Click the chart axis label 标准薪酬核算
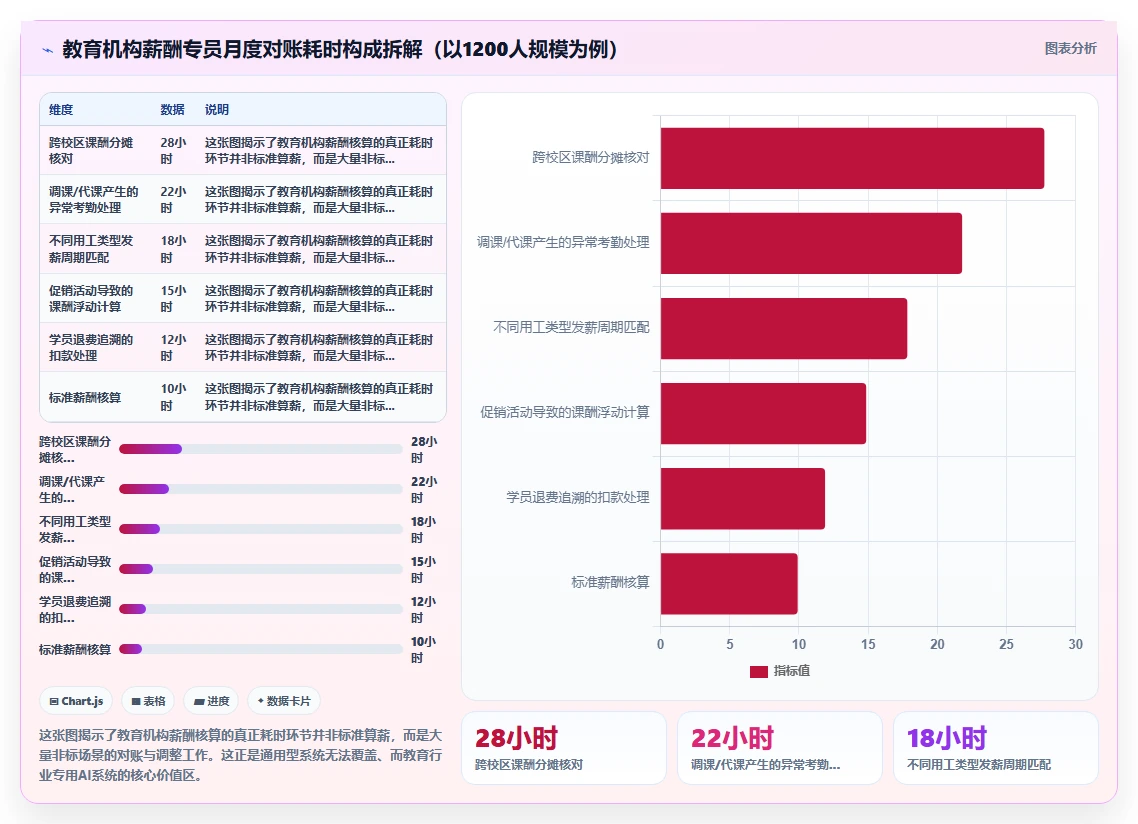This screenshot has width=1138, height=824. 610,582
